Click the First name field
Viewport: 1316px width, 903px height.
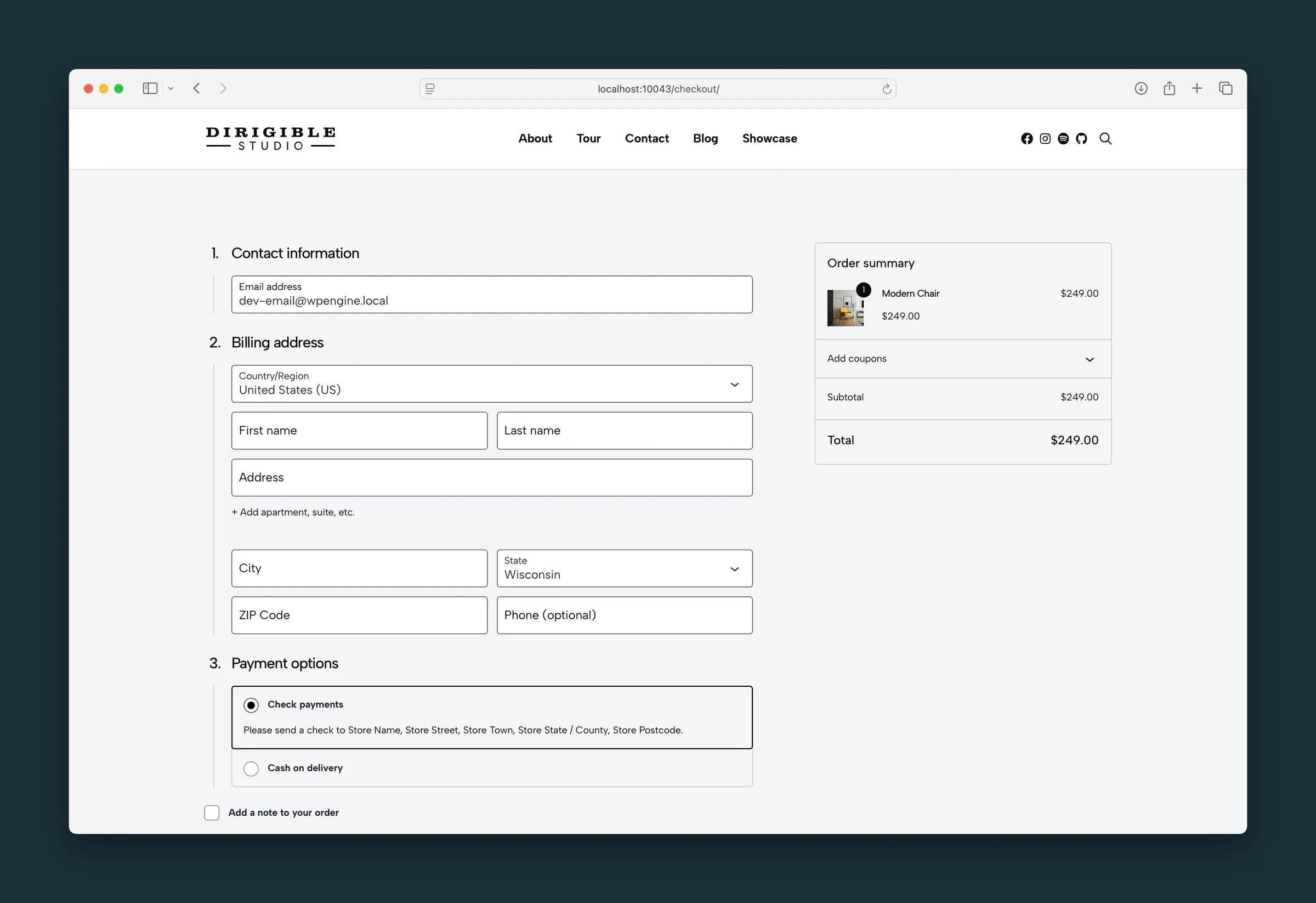coord(360,431)
